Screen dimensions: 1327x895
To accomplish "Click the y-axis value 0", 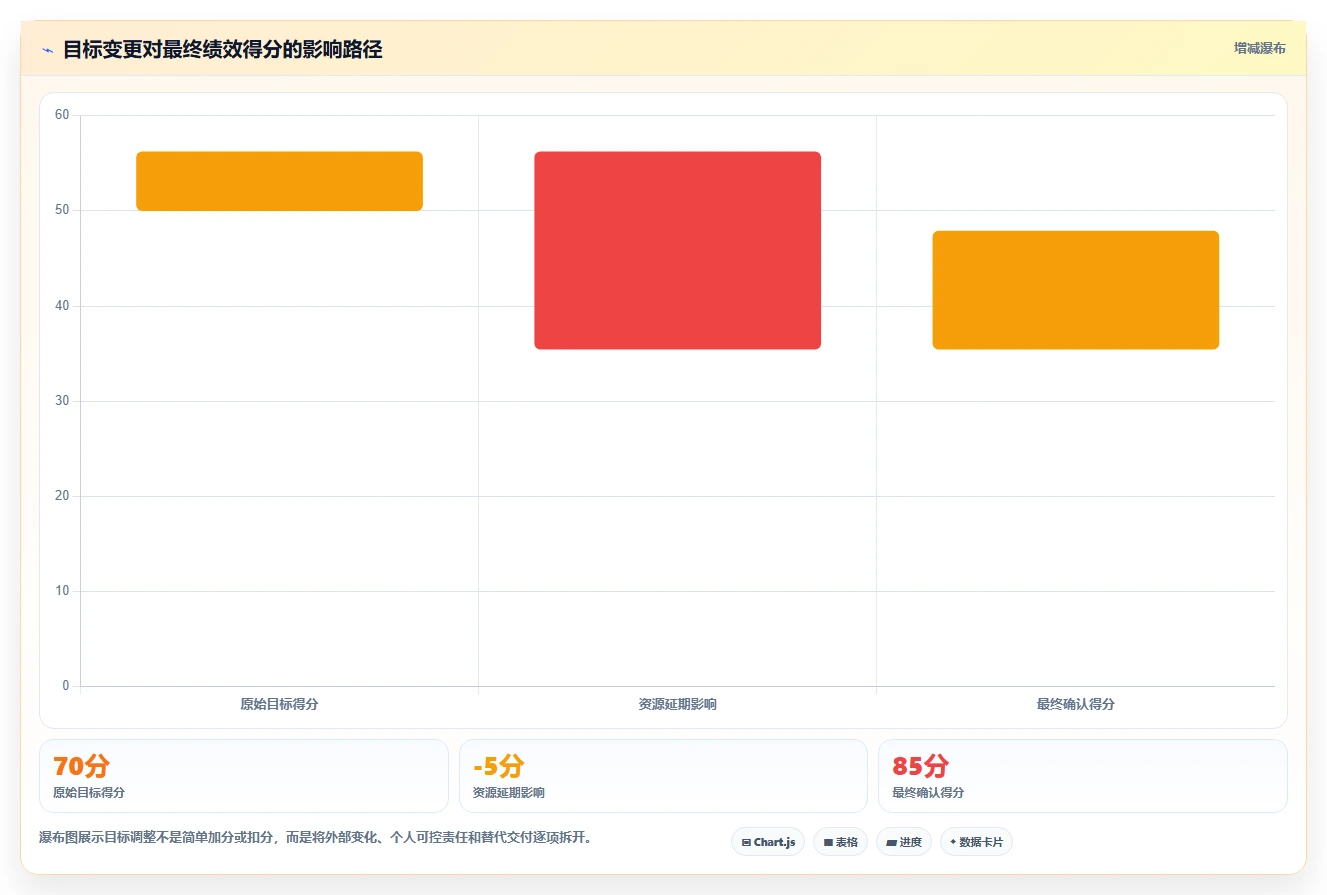I will coord(66,686).
